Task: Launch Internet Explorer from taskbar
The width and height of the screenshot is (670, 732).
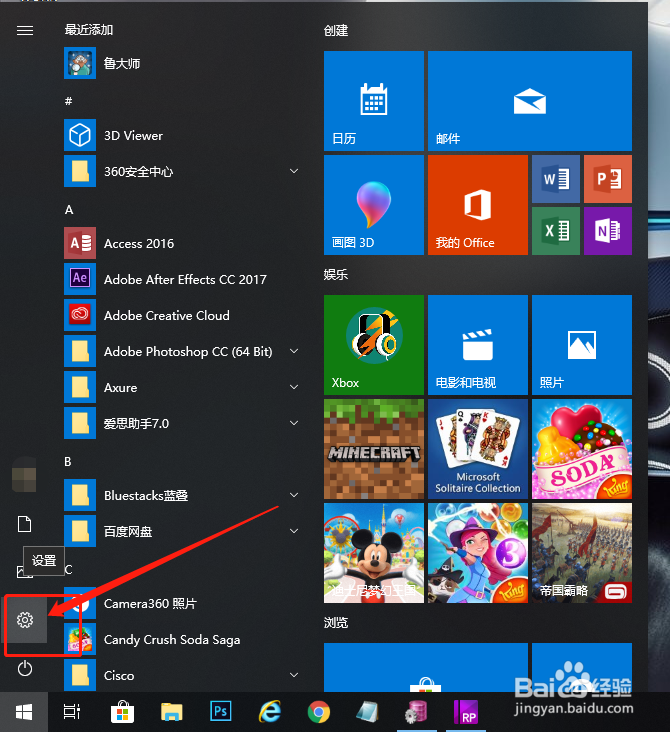Action: point(270,712)
